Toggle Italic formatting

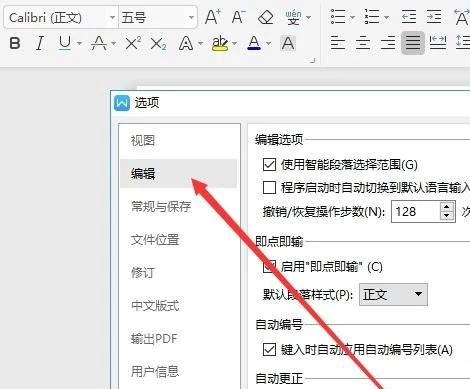click(x=40, y=43)
